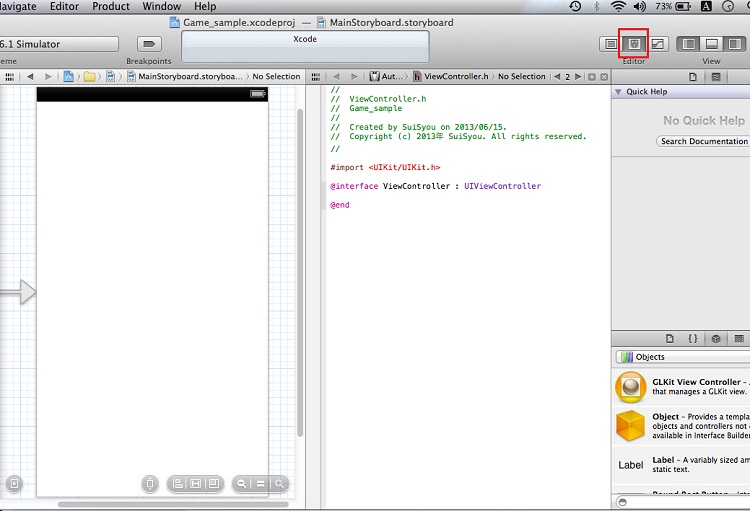The height and width of the screenshot is (511, 750).
Task: Click the Search Documentation button
Action: click(703, 142)
